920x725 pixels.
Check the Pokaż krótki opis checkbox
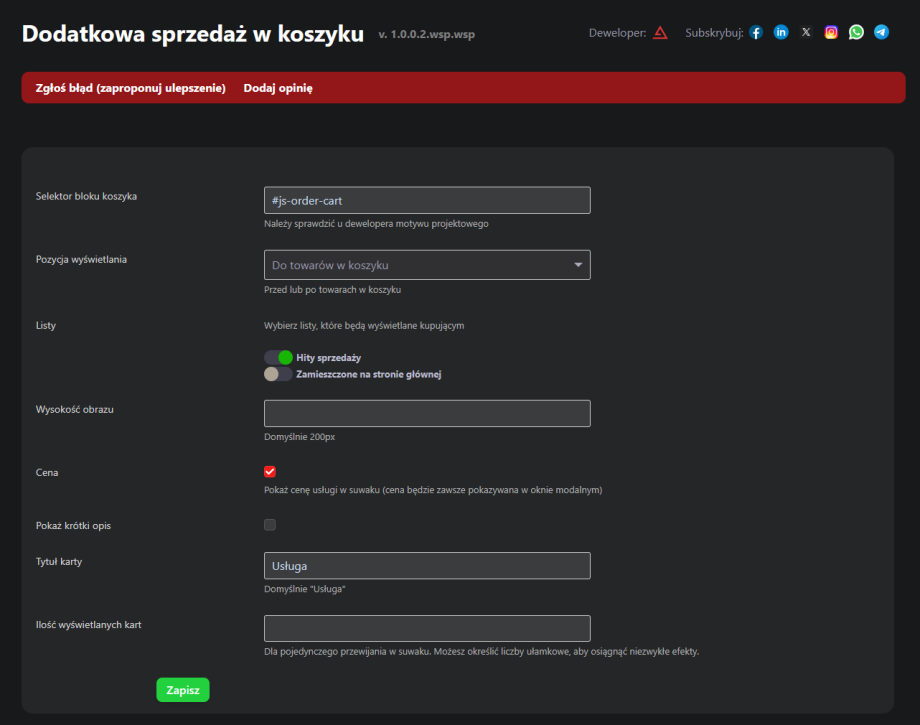(270, 525)
